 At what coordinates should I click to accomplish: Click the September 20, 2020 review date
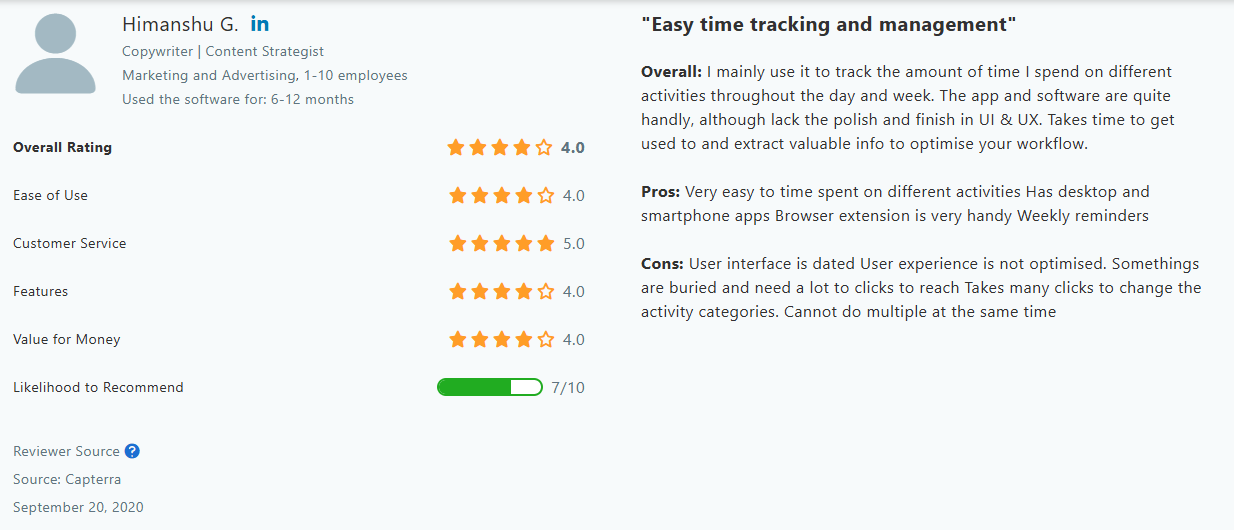[x=78, y=507]
